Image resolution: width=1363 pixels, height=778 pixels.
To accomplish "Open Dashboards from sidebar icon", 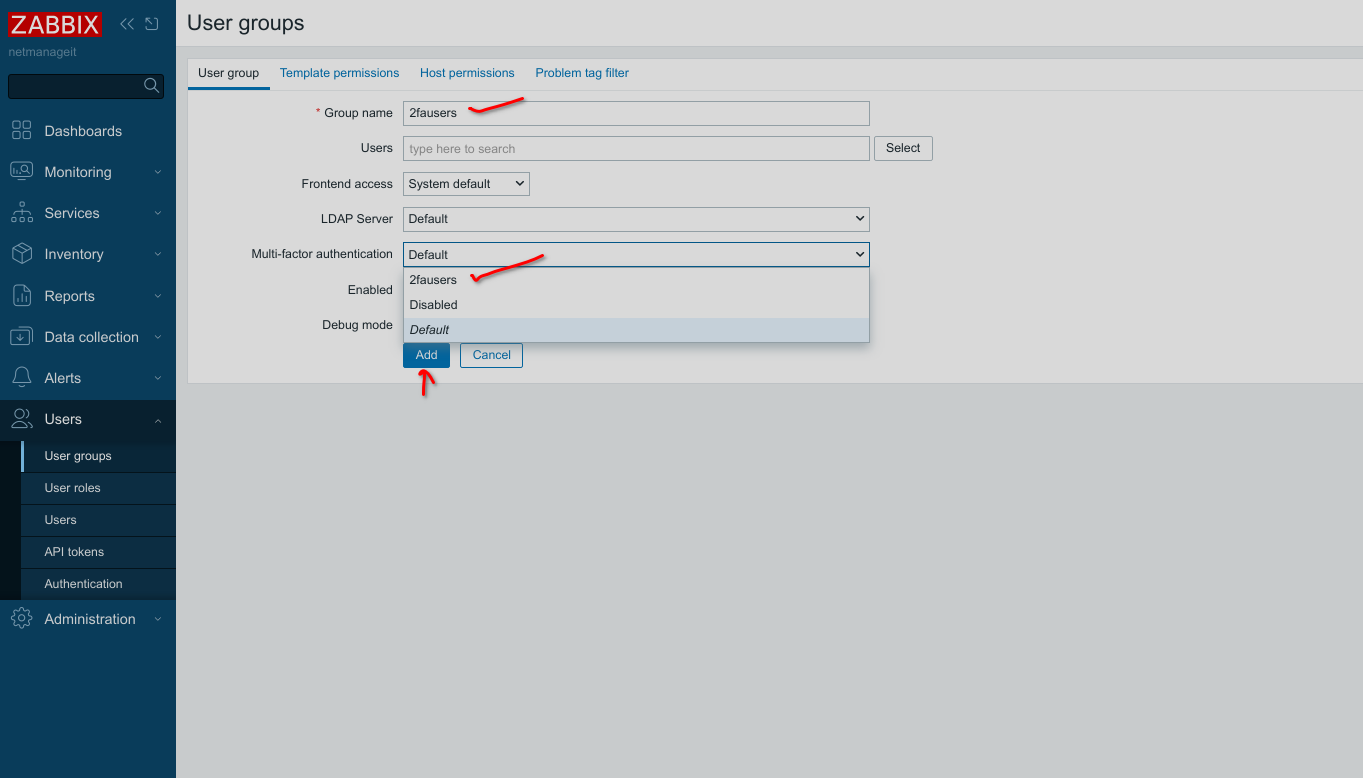I will [x=21, y=131].
